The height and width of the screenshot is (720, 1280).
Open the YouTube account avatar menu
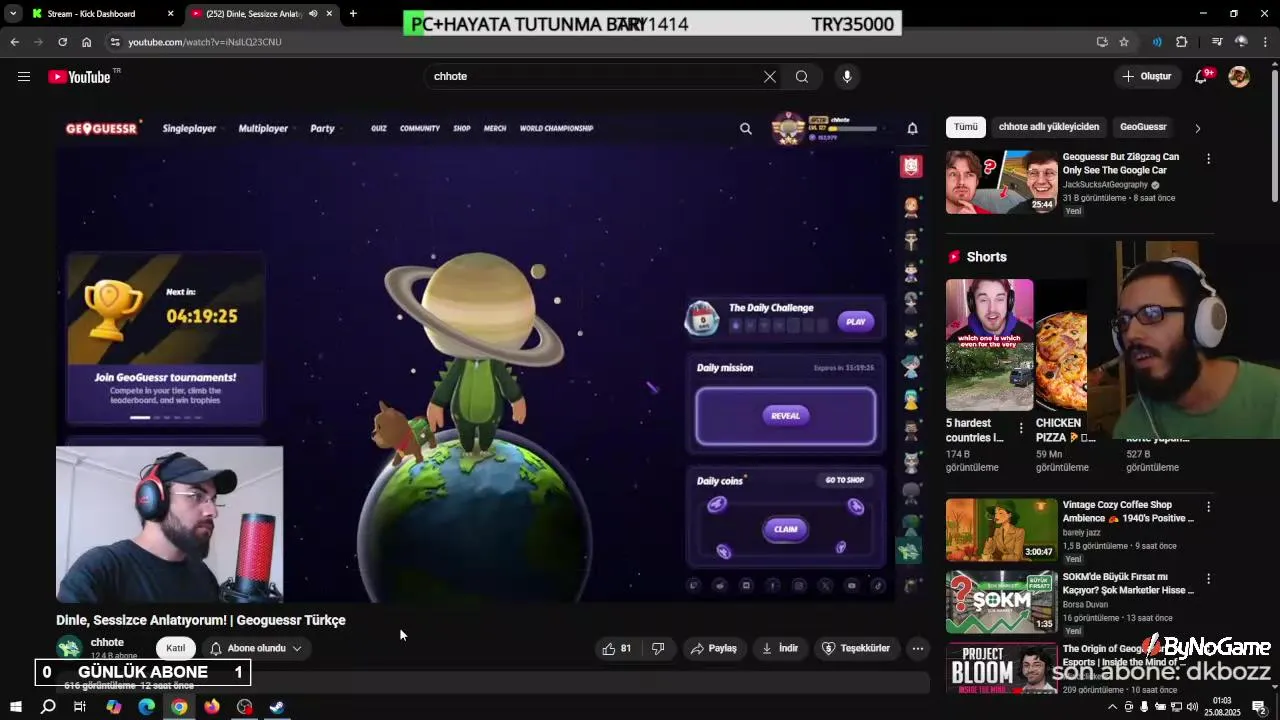pos(1239,76)
